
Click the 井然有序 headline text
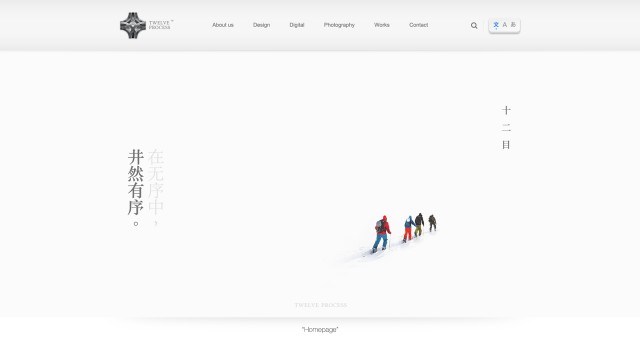(136, 182)
